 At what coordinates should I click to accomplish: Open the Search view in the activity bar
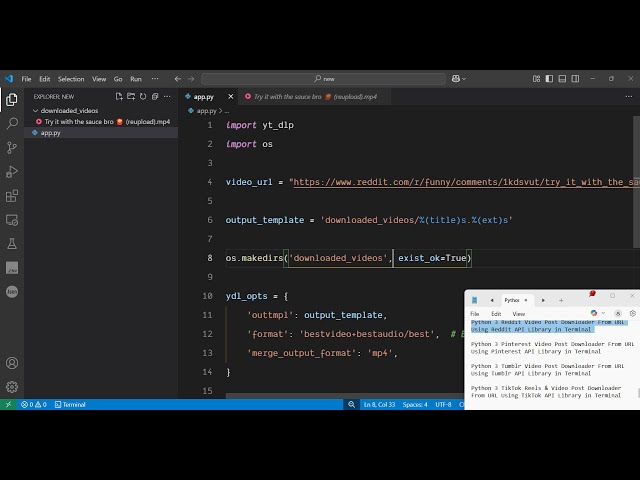click(12, 123)
